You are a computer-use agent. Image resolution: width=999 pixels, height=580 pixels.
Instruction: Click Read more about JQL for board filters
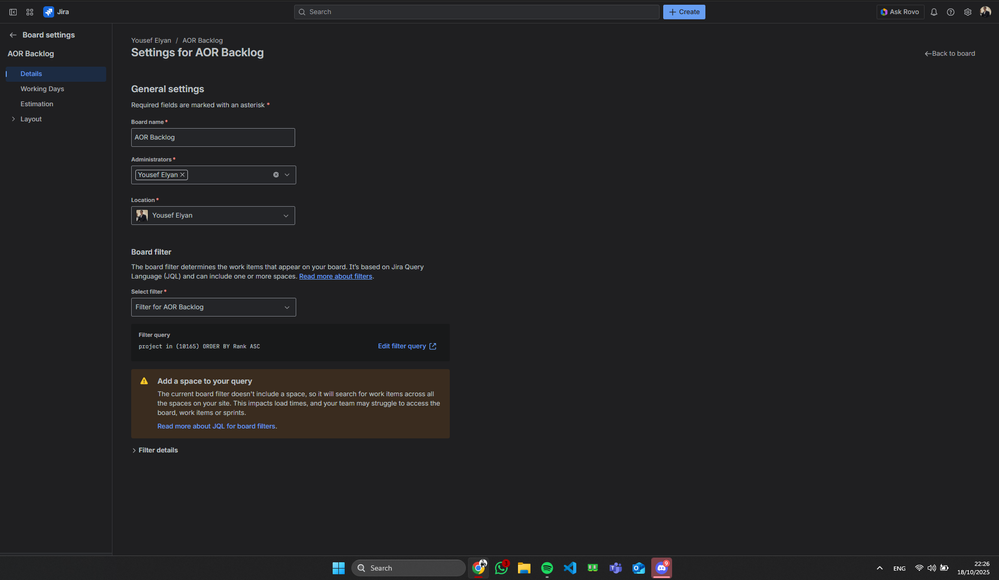point(215,425)
